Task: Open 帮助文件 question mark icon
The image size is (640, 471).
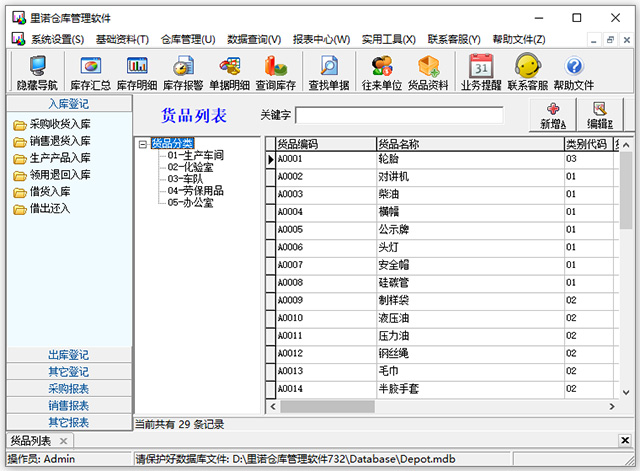Action: (x=573, y=72)
